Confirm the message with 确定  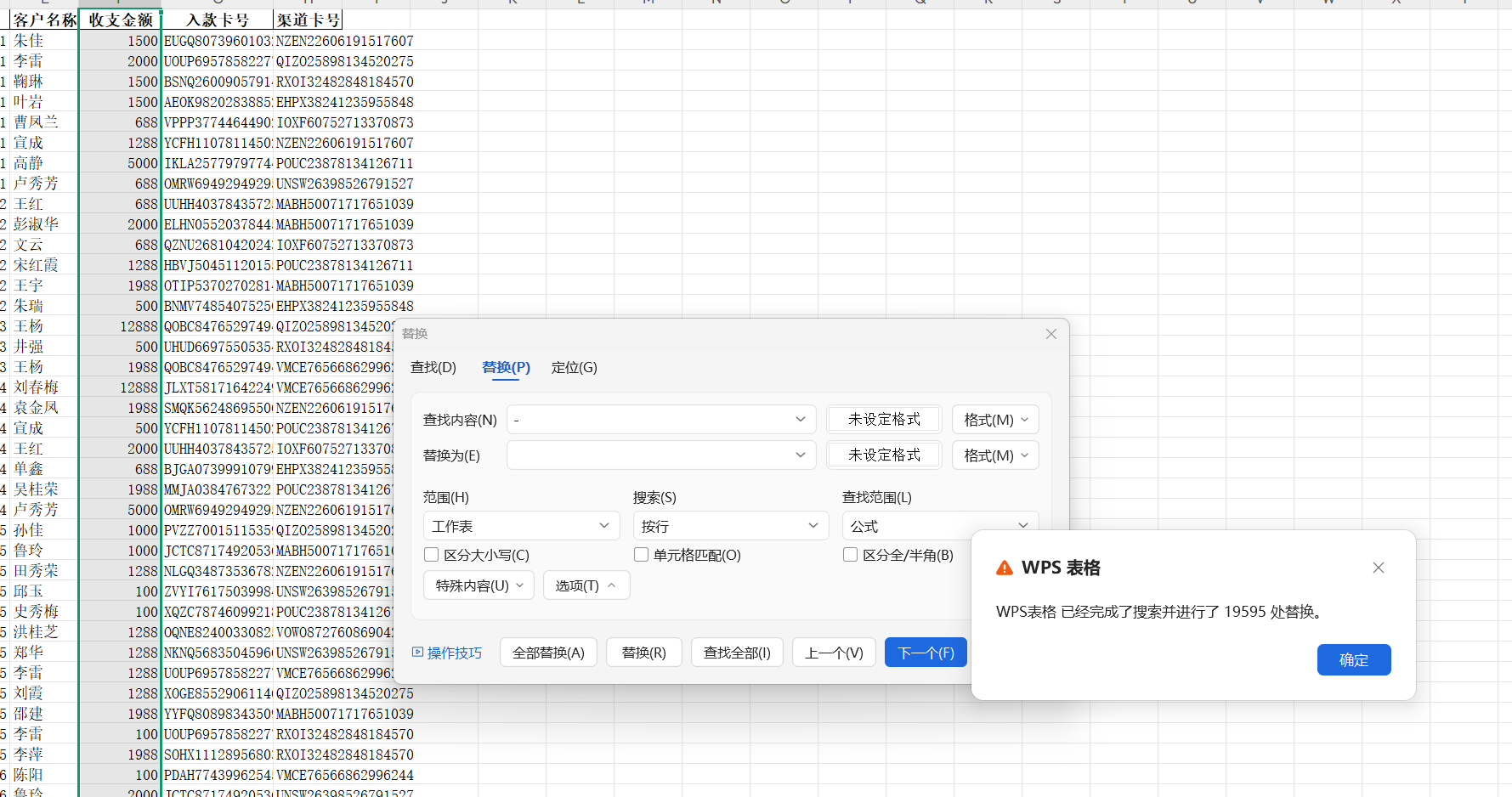(x=1354, y=660)
